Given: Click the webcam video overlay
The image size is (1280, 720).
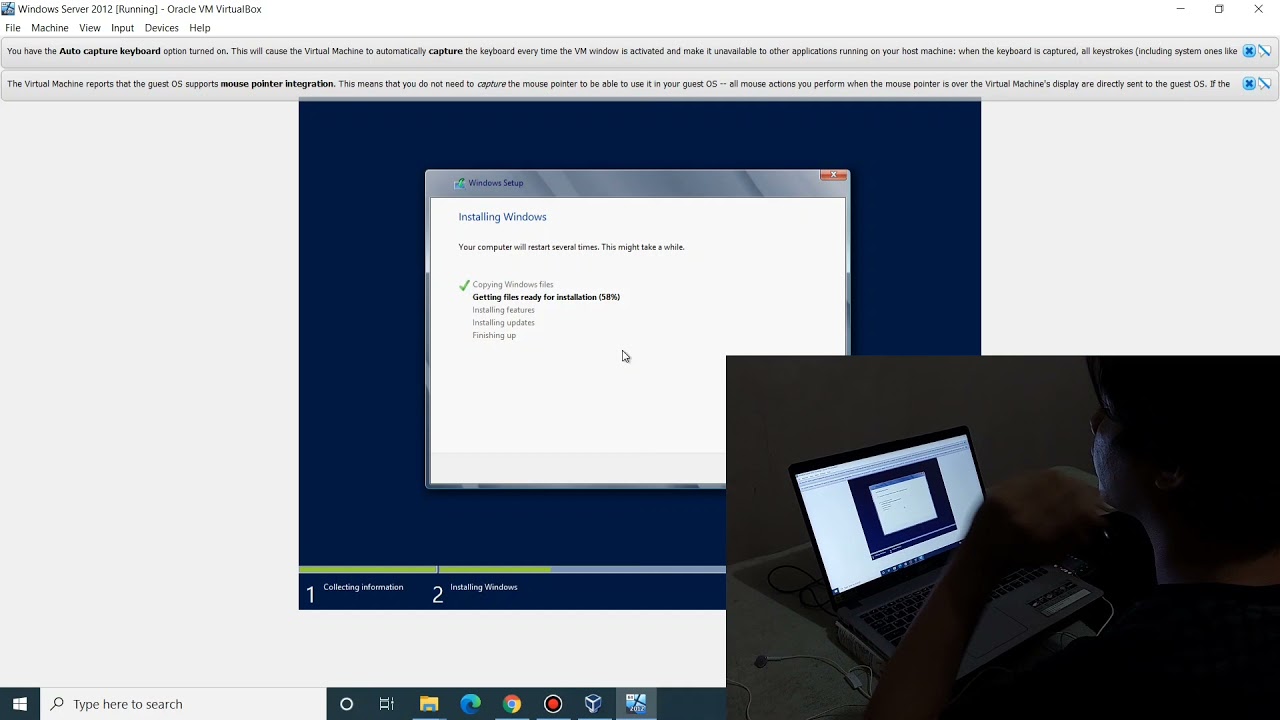Looking at the screenshot, I should pos(1003,537).
